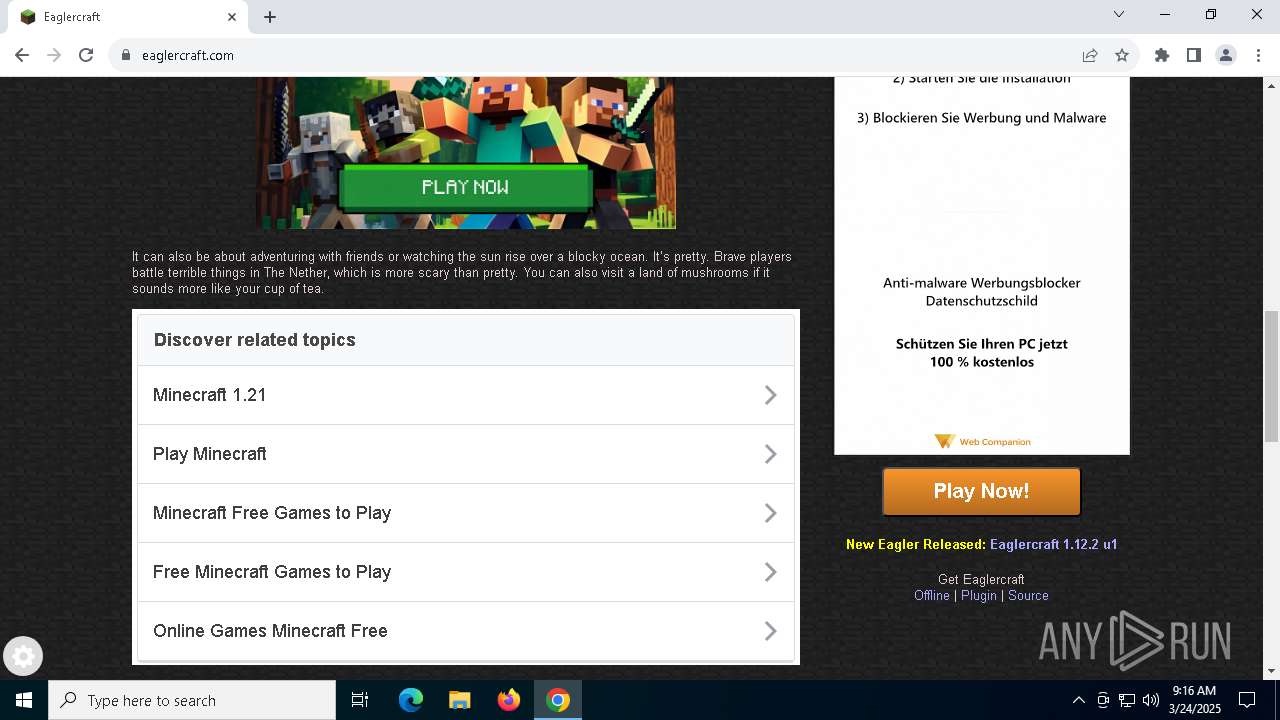Viewport: 1280px width, 720px height.
Task: Show hidden system tray icons
Action: pyautogui.click(x=1078, y=700)
